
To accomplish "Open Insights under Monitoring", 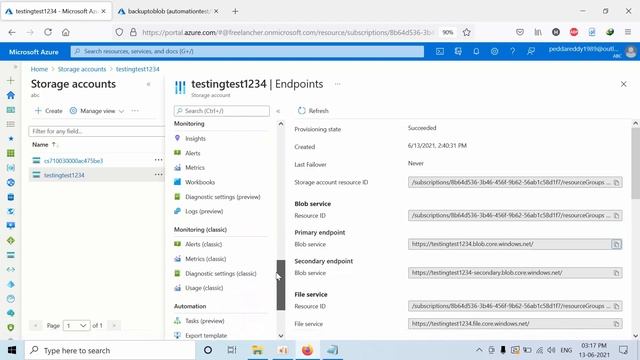I will (195, 139).
